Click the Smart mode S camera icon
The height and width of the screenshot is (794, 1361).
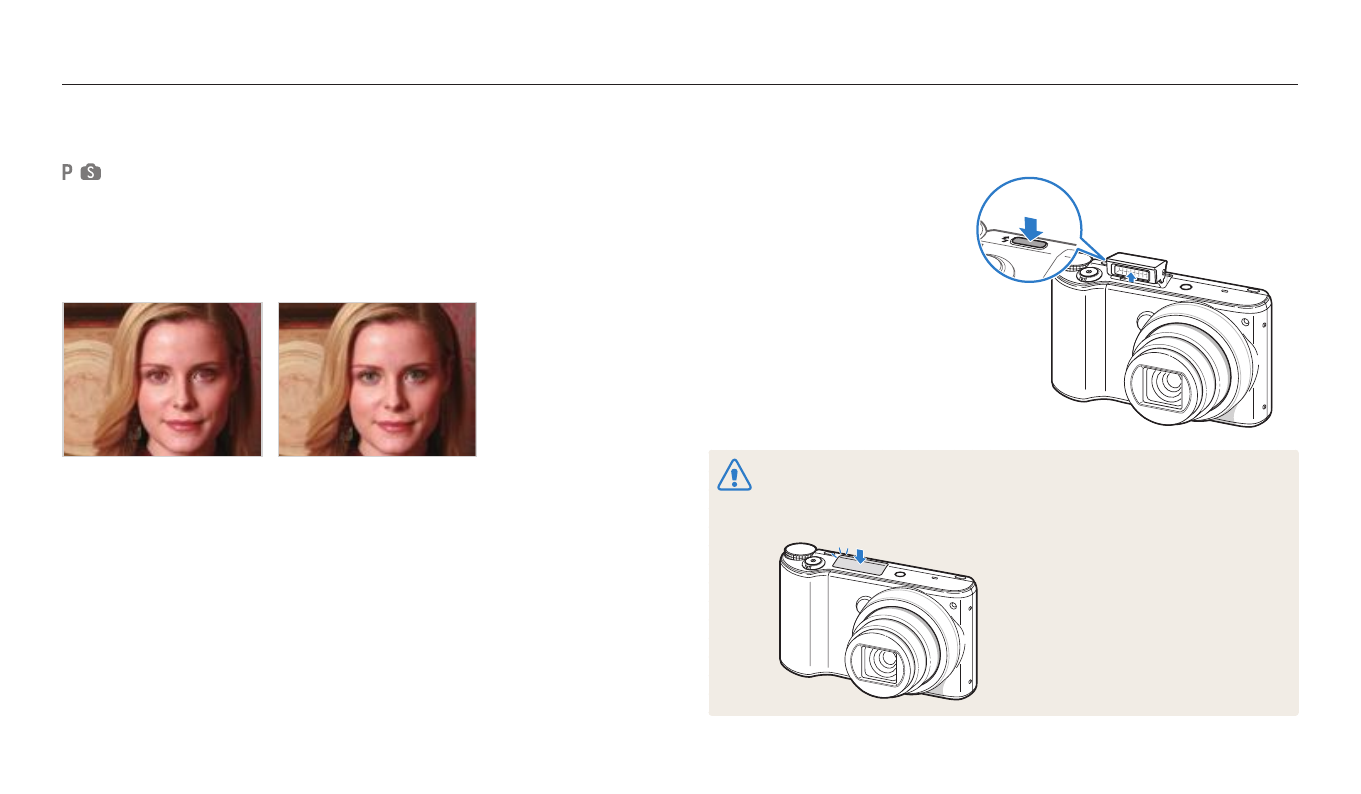click(90, 173)
